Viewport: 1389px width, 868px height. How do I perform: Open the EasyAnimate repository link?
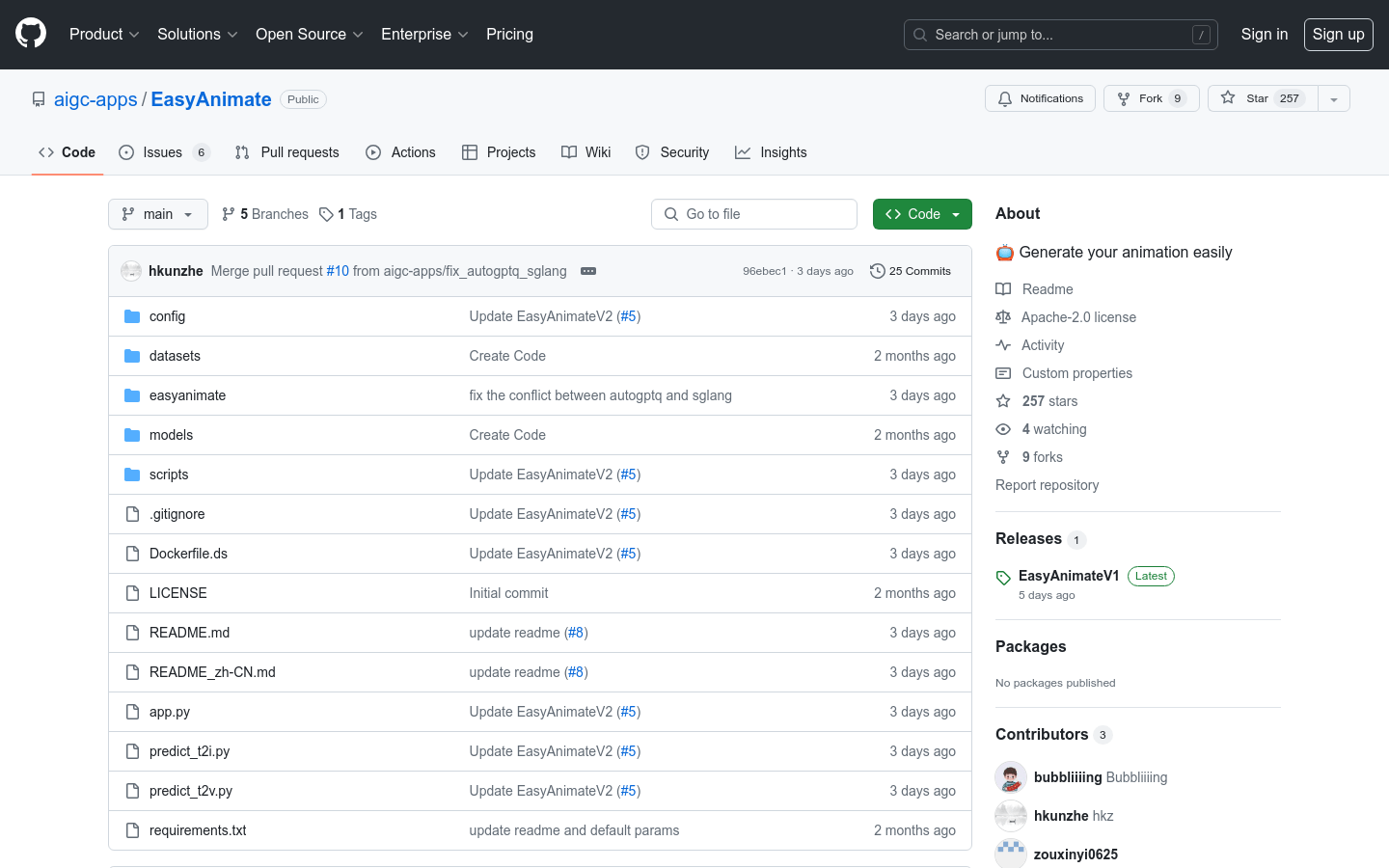tap(211, 99)
